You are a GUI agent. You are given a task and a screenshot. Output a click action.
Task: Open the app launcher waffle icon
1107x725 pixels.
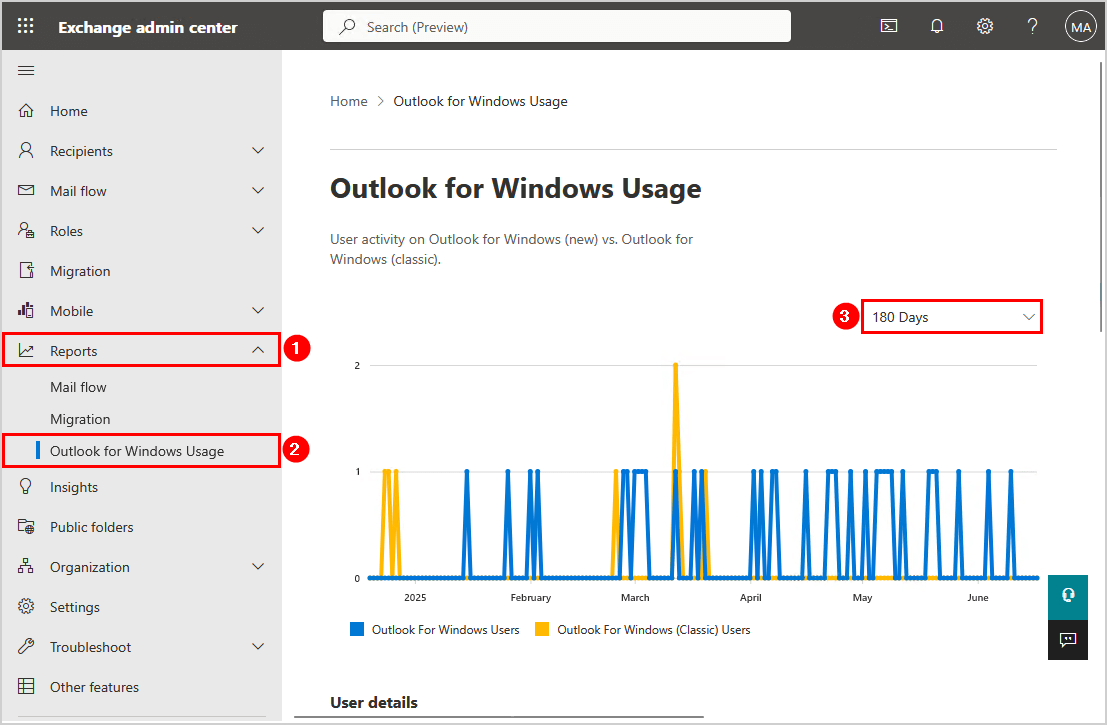(26, 27)
